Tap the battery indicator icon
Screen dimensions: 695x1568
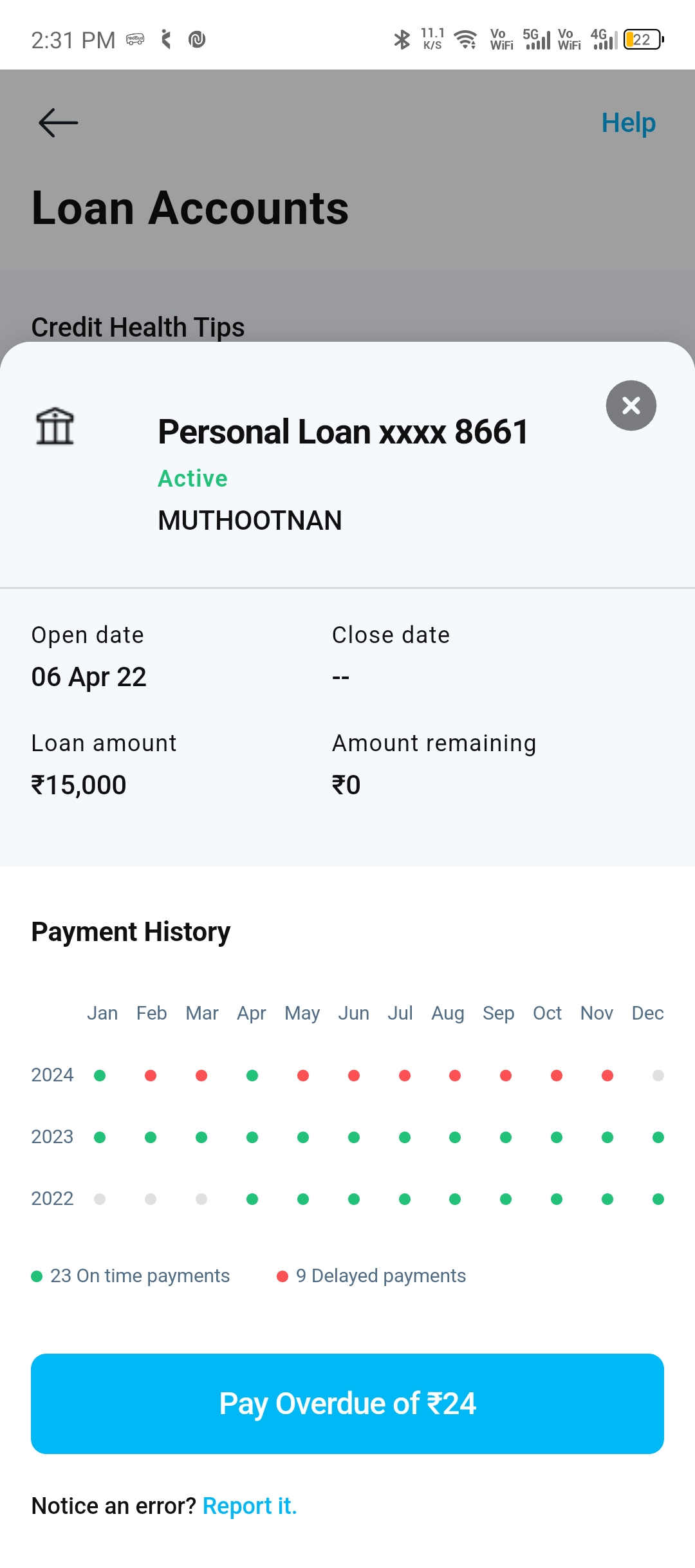tap(643, 40)
